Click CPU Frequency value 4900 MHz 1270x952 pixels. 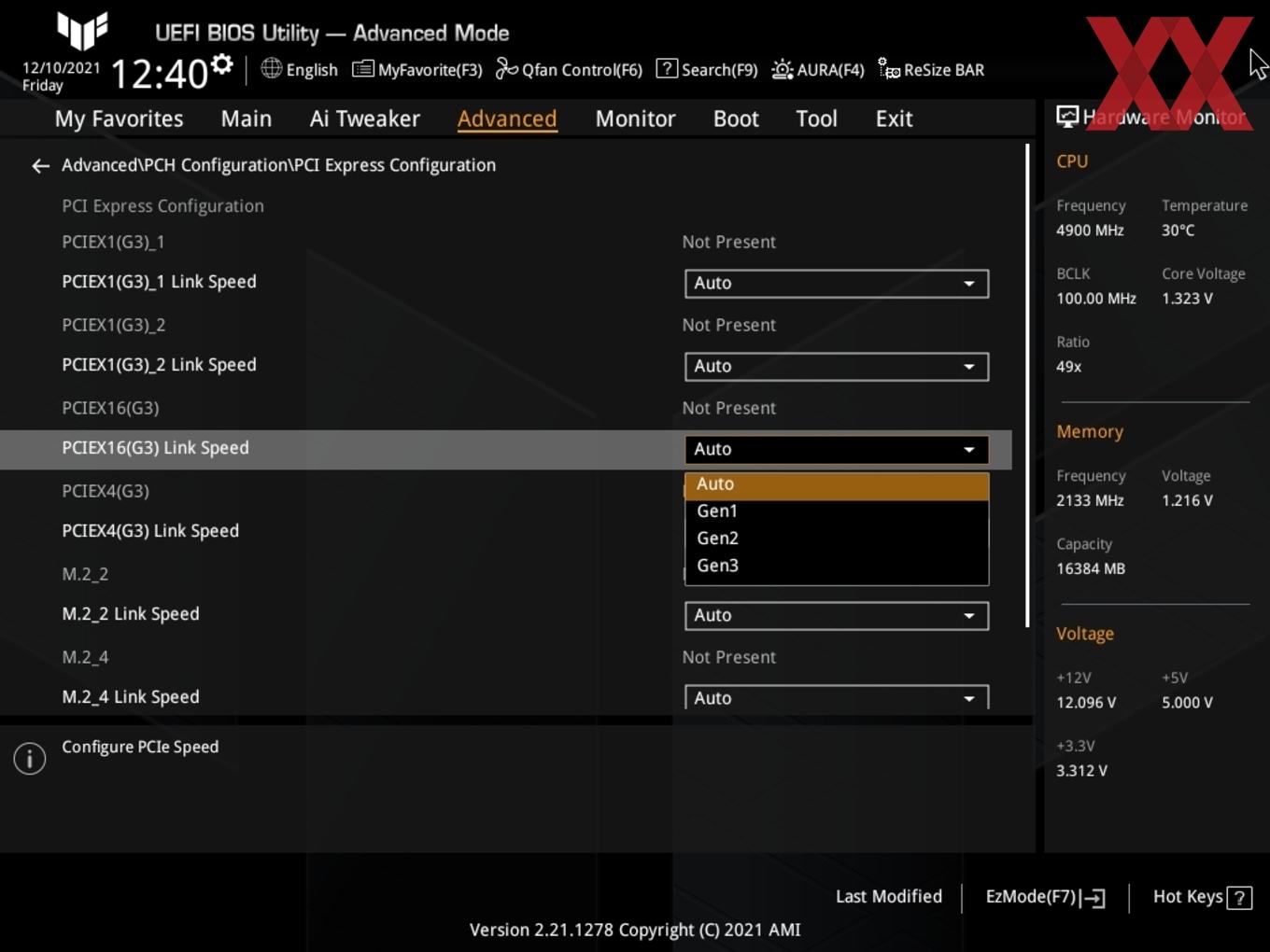[x=1090, y=231]
